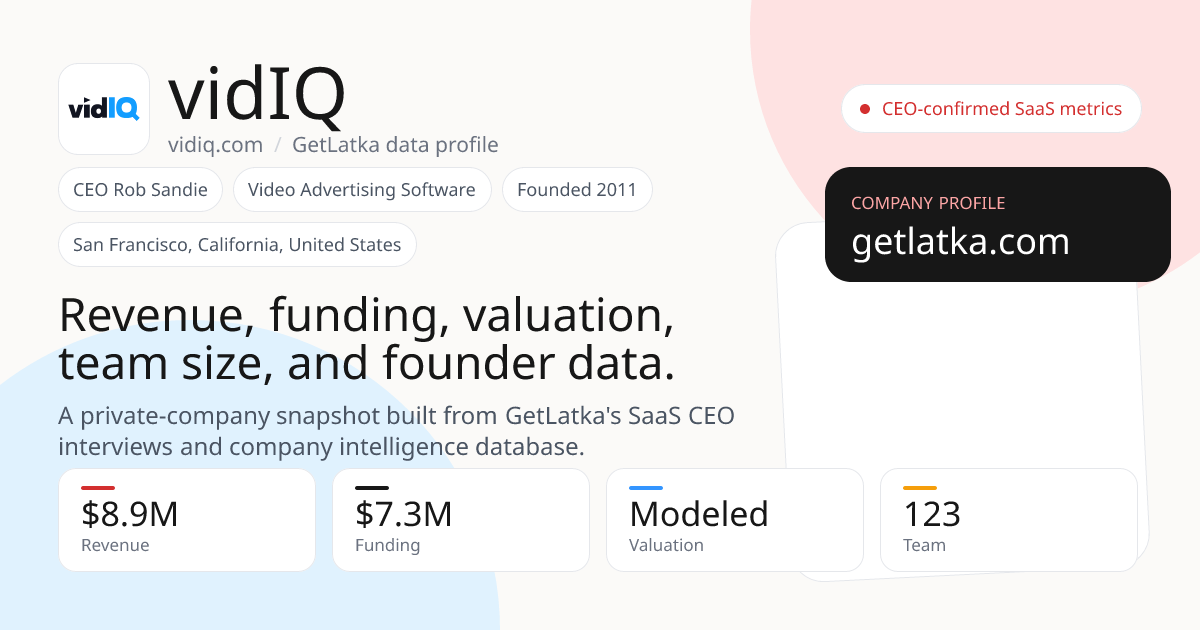Screen dimensions: 1200x630
Task: Open the $8.9M Revenue card
Action: pos(187,520)
